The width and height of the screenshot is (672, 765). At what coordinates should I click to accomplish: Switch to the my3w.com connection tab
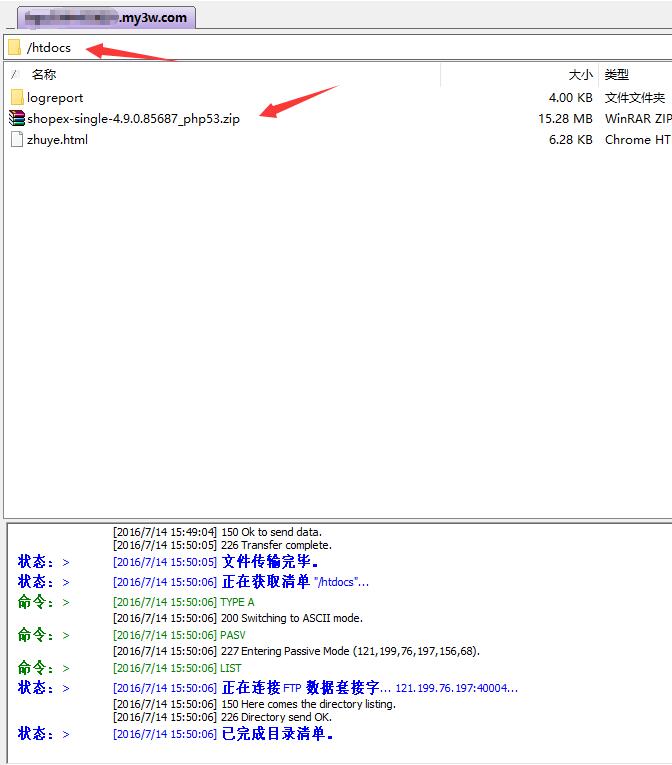click(106, 17)
